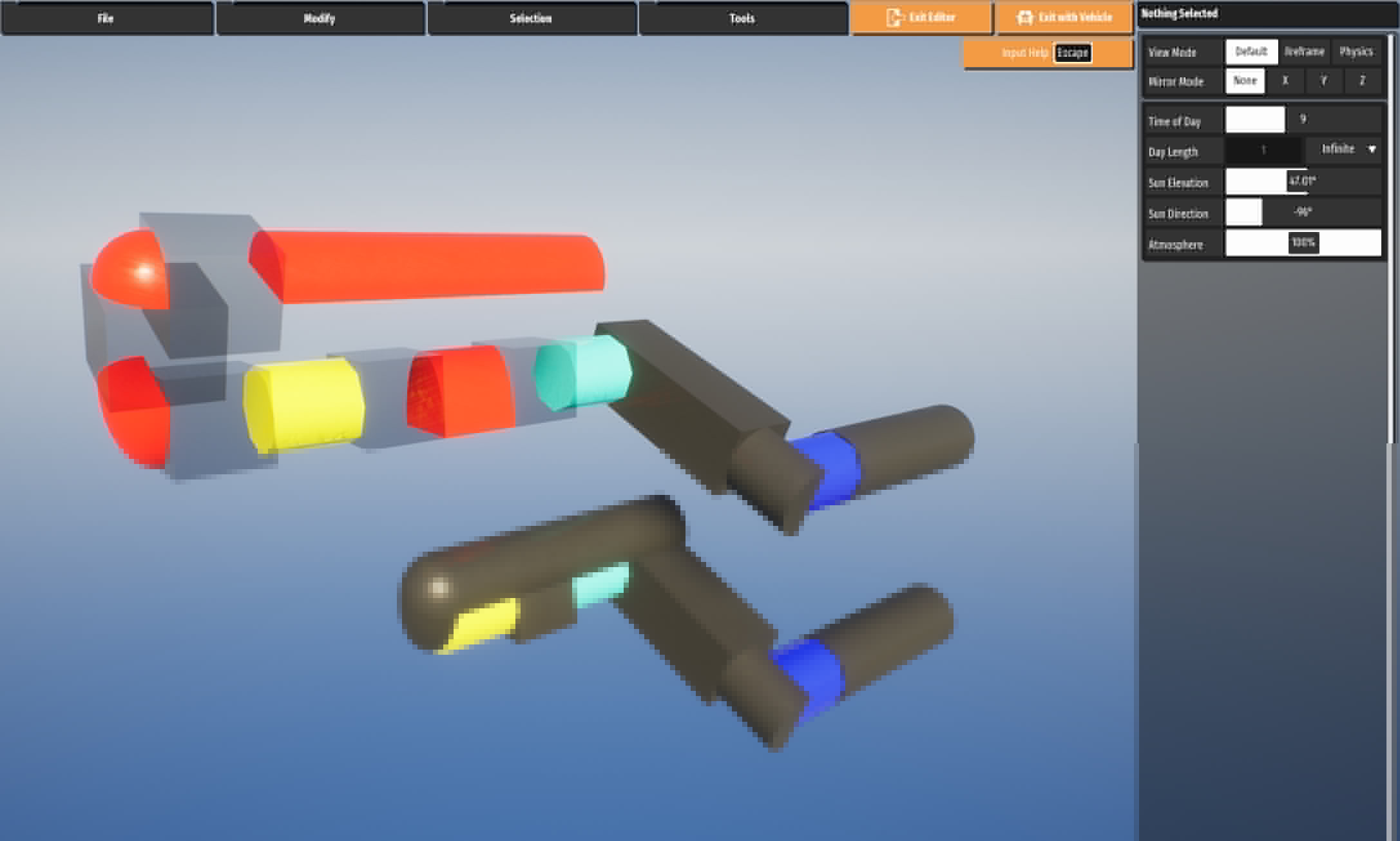This screenshot has width=1400, height=841.
Task: Select Default view mode
Action: pos(1251,52)
